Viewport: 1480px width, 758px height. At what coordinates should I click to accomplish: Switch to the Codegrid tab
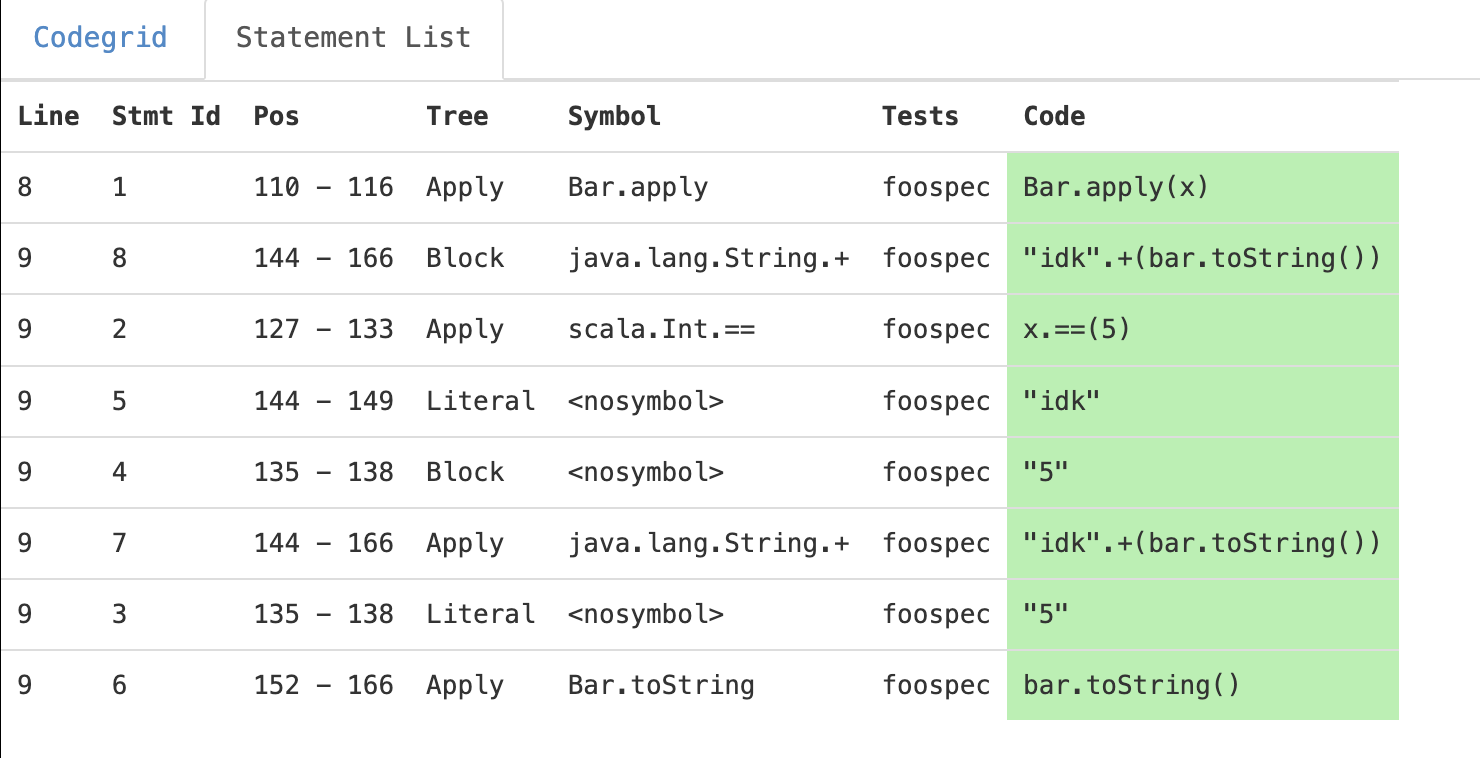(x=101, y=39)
